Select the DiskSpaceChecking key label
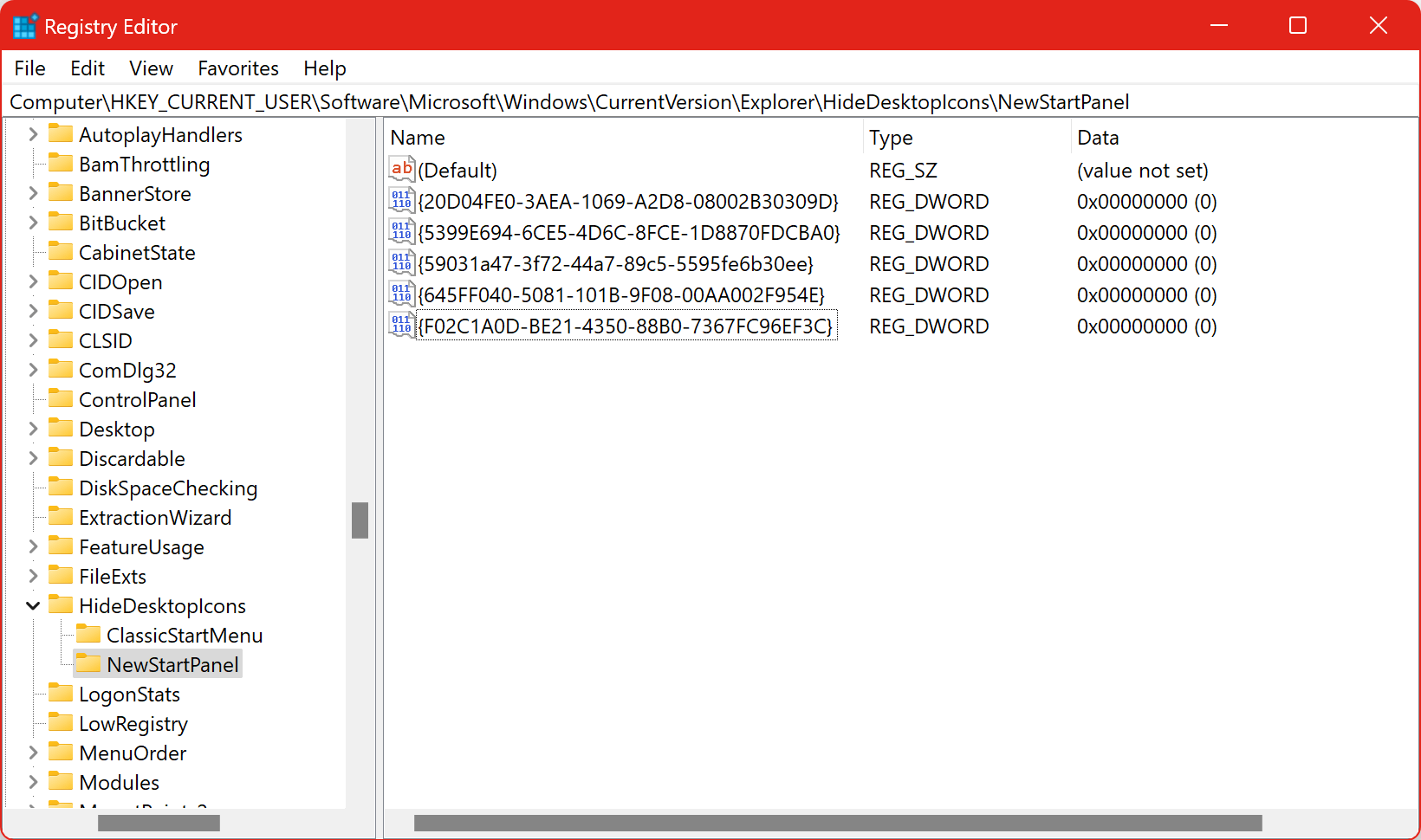The image size is (1421, 840). [168, 488]
